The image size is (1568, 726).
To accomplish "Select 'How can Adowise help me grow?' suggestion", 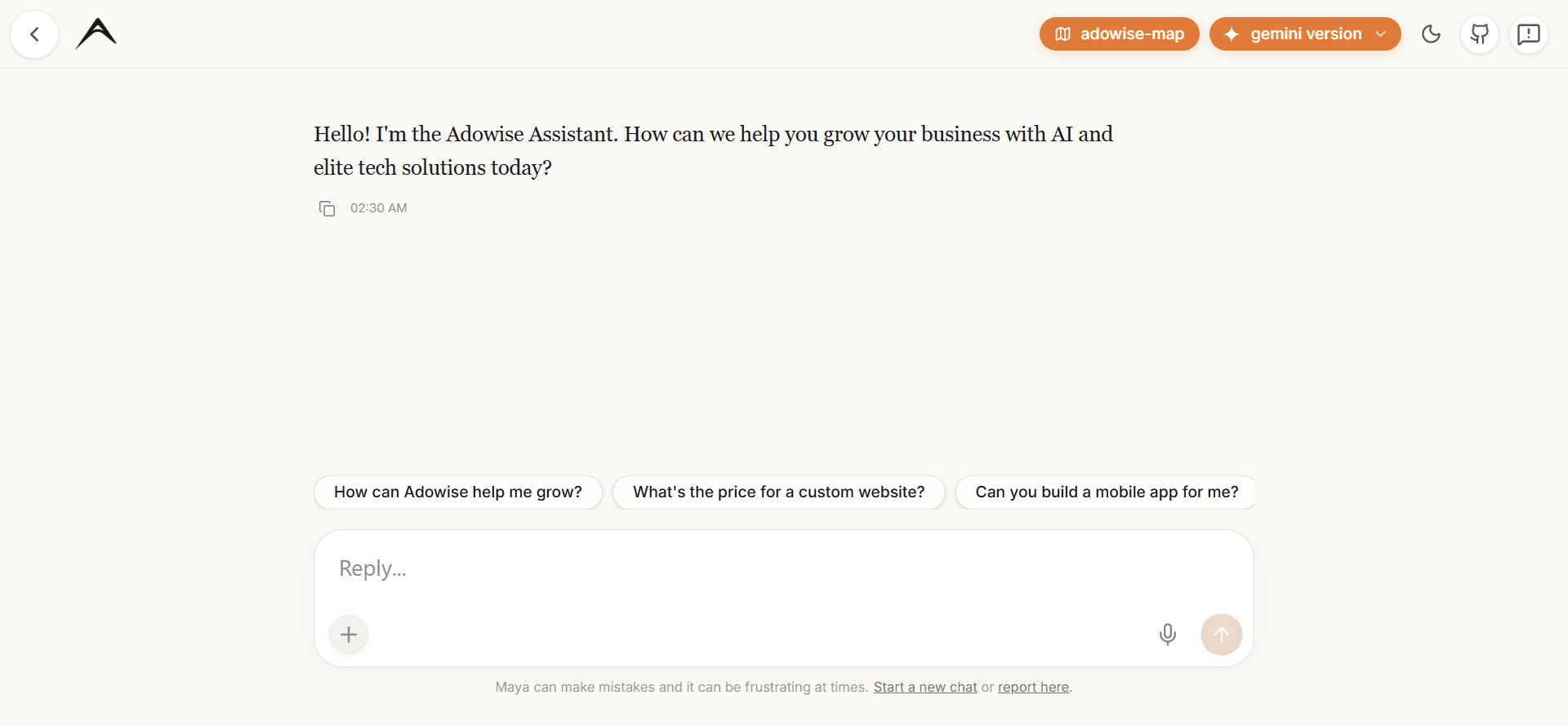I will (x=458, y=492).
